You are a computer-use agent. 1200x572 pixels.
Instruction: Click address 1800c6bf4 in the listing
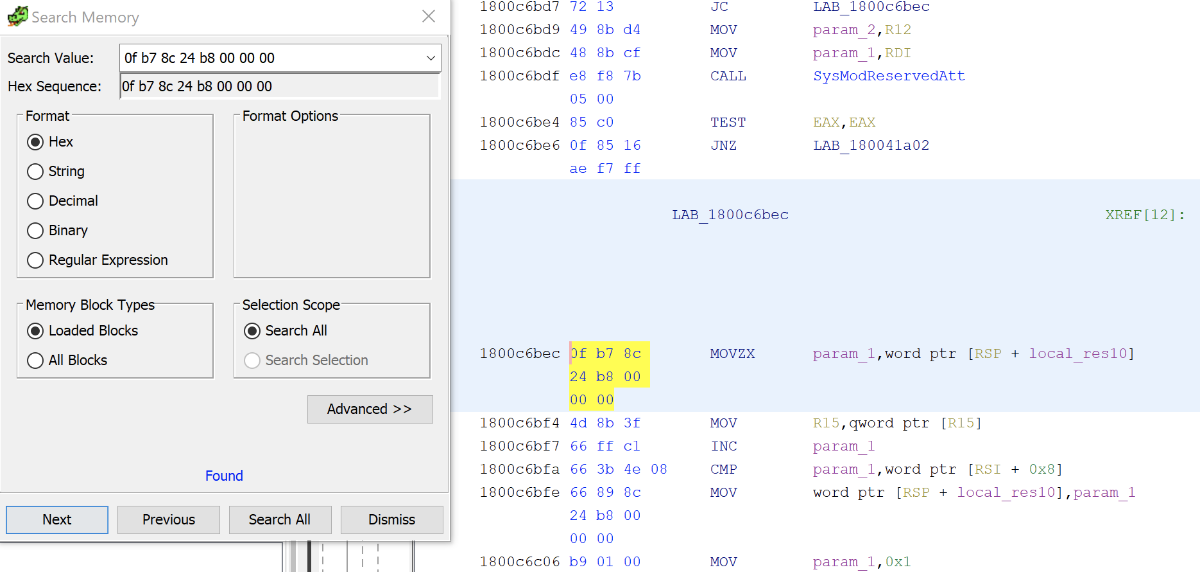pyautogui.click(x=520, y=423)
